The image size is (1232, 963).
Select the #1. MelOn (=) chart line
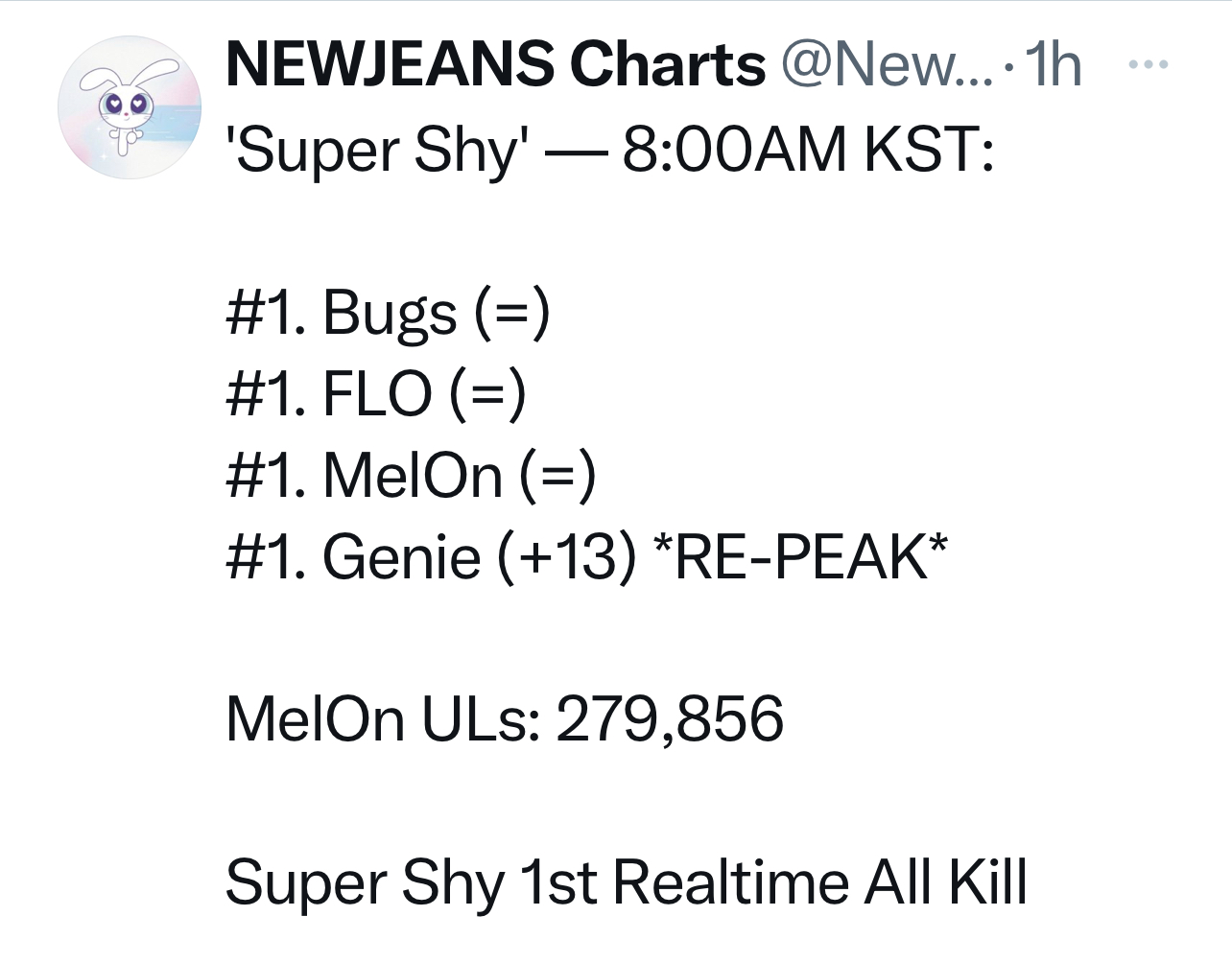(x=411, y=474)
